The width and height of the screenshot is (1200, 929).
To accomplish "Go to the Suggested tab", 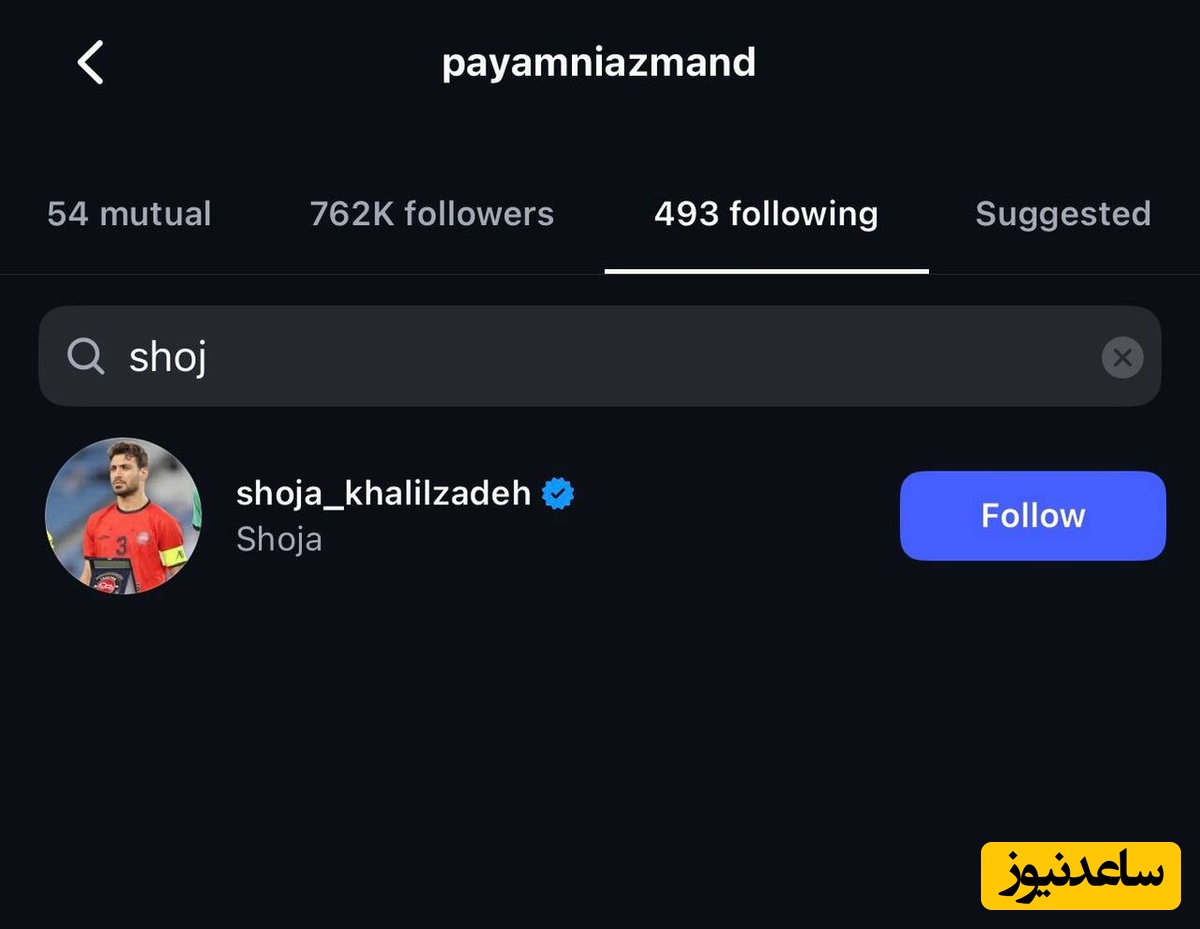I will tap(1062, 214).
